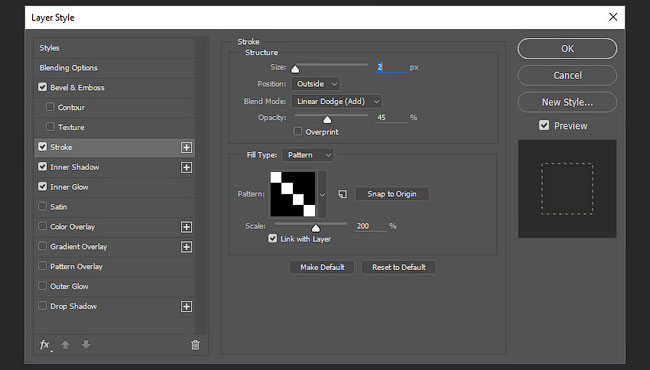Click the Snap to Origin button
Image resolution: width=650 pixels, height=370 pixels.
(392, 194)
